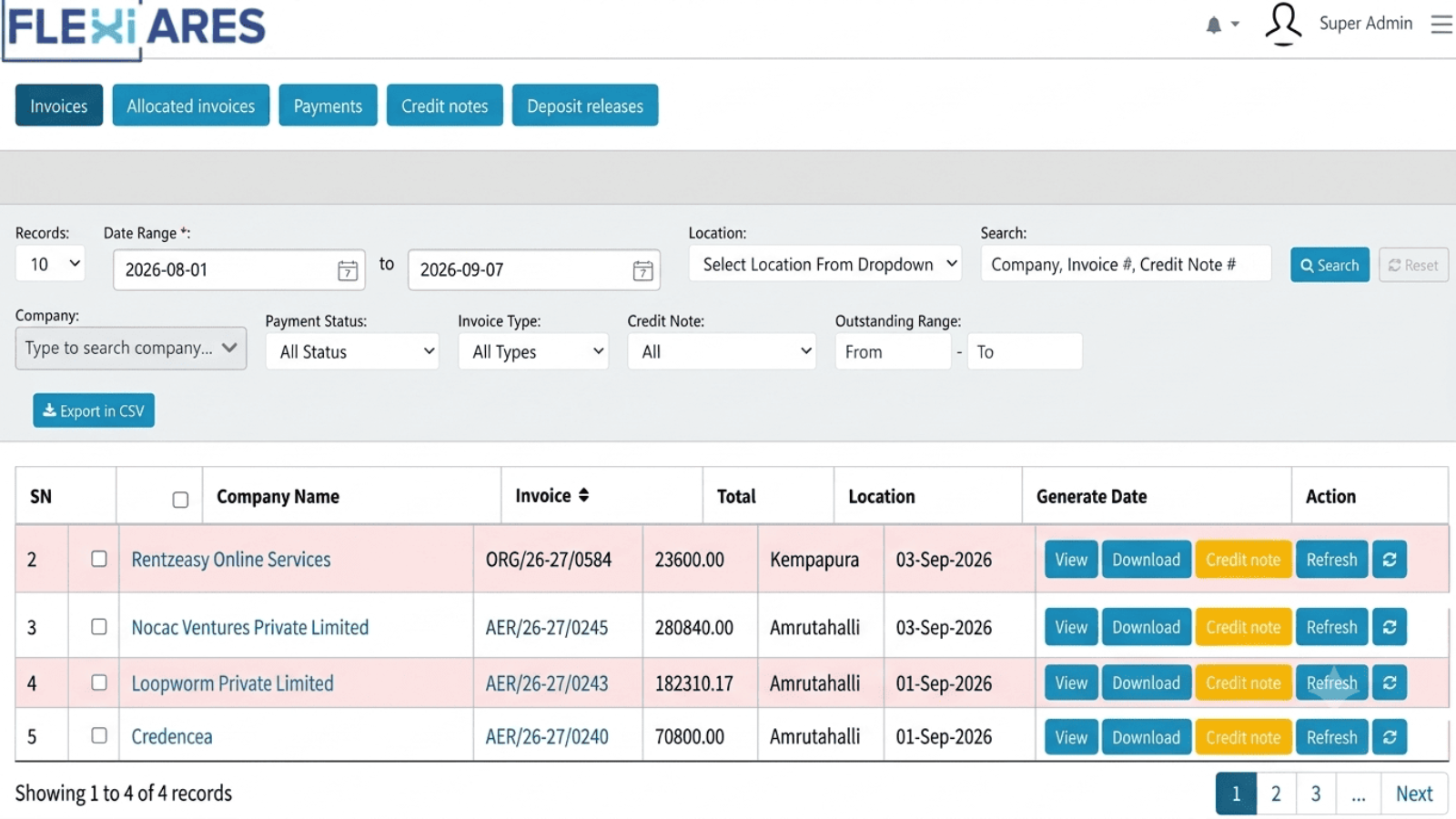Switch to the Invoices tab
Viewport: 1456px width, 819px height.
point(59,106)
